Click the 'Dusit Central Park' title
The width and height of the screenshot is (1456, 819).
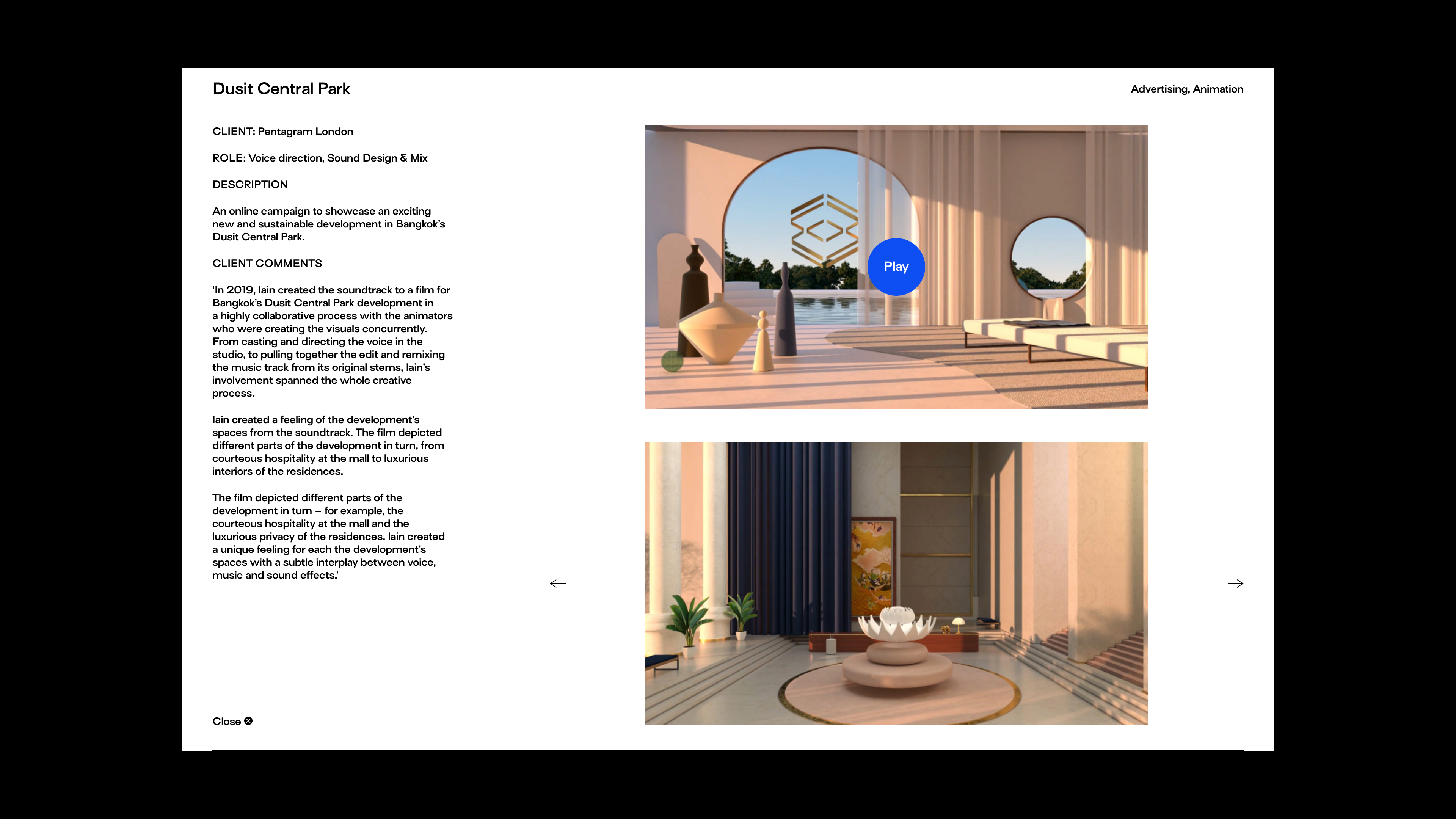pyautogui.click(x=281, y=89)
